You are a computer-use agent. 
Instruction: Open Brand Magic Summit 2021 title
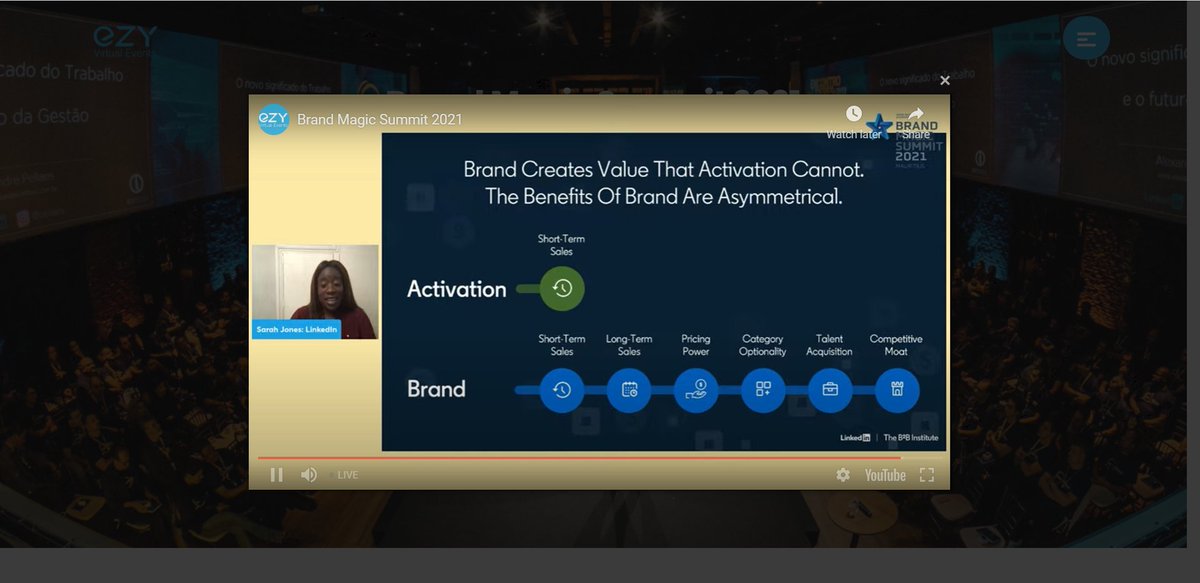pos(380,120)
